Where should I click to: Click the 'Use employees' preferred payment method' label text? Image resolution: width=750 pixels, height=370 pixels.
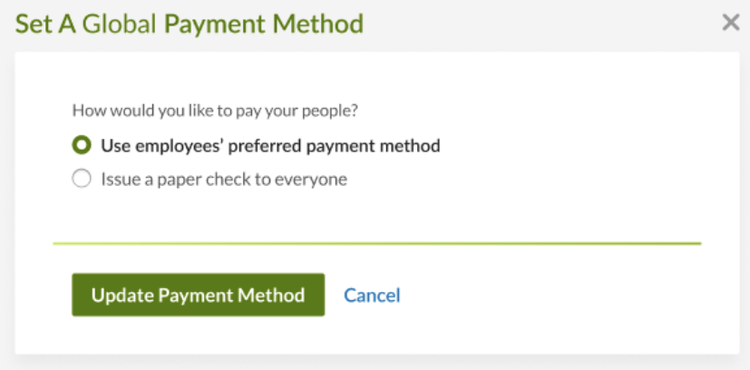tap(270, 145)
